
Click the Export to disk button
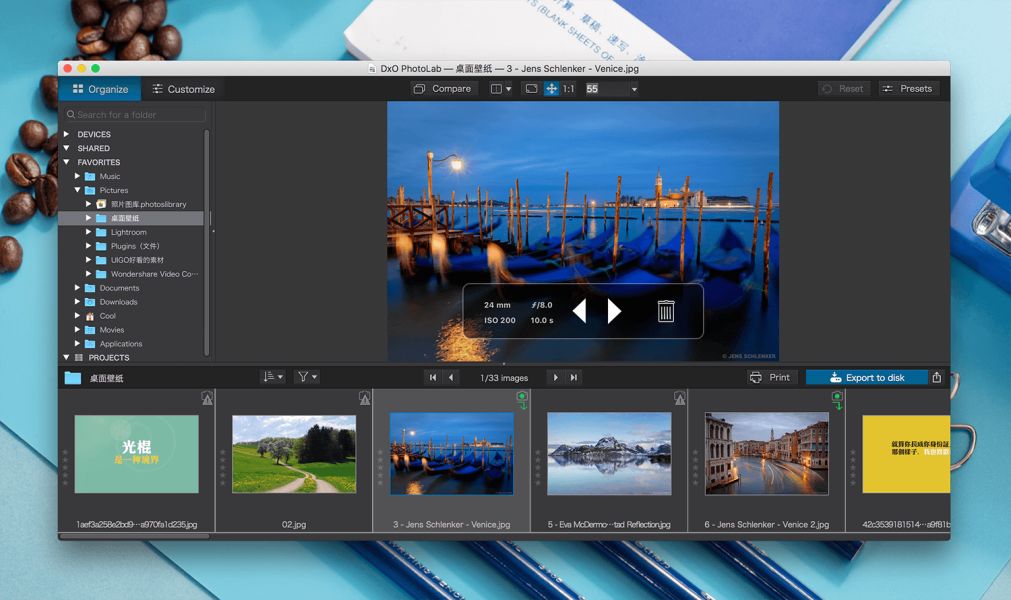[x=868, y=377]
